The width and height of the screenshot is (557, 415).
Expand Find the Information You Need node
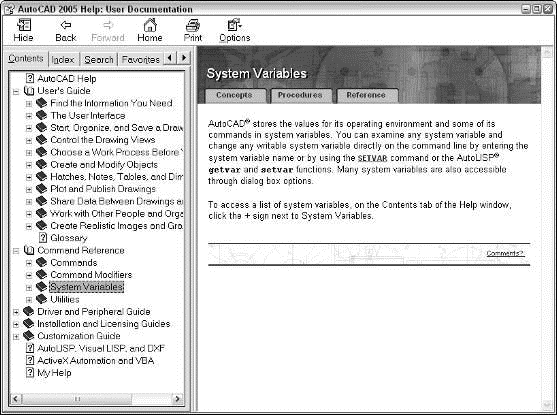coord(29,104)
